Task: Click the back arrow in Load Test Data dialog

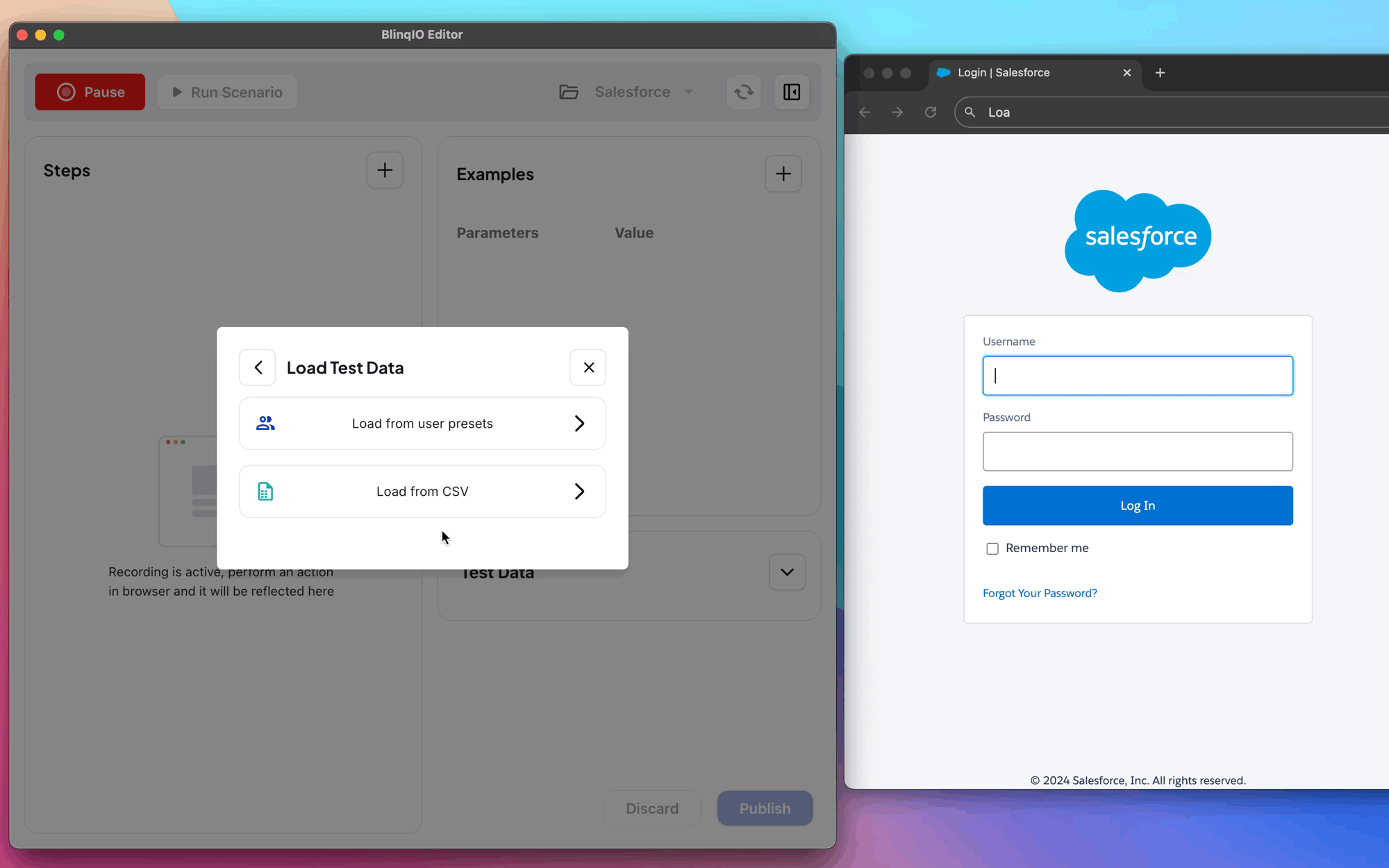Action: click(258, 367)
